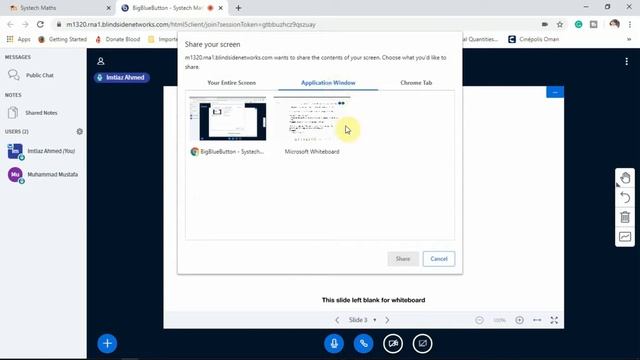Cancel the share screen dialog

439,259
